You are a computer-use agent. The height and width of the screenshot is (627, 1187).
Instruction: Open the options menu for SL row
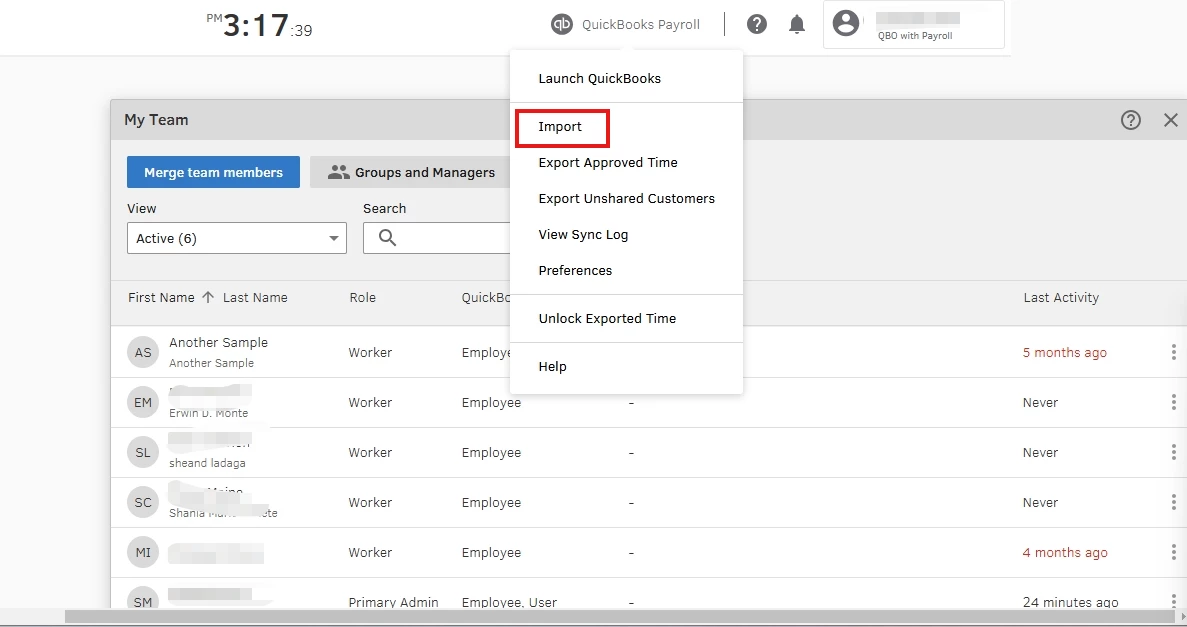[1173, 452]
